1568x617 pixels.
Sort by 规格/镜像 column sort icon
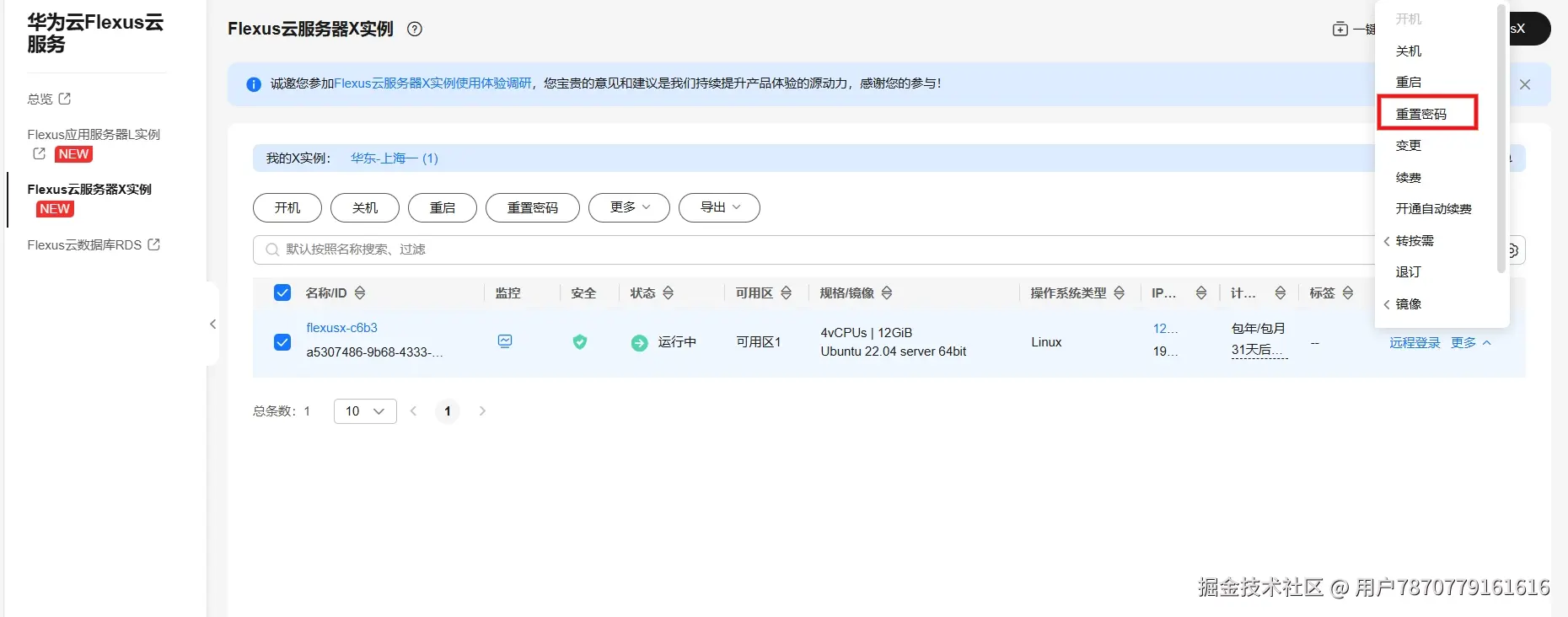pyautogui.click(x=887, y=292)
